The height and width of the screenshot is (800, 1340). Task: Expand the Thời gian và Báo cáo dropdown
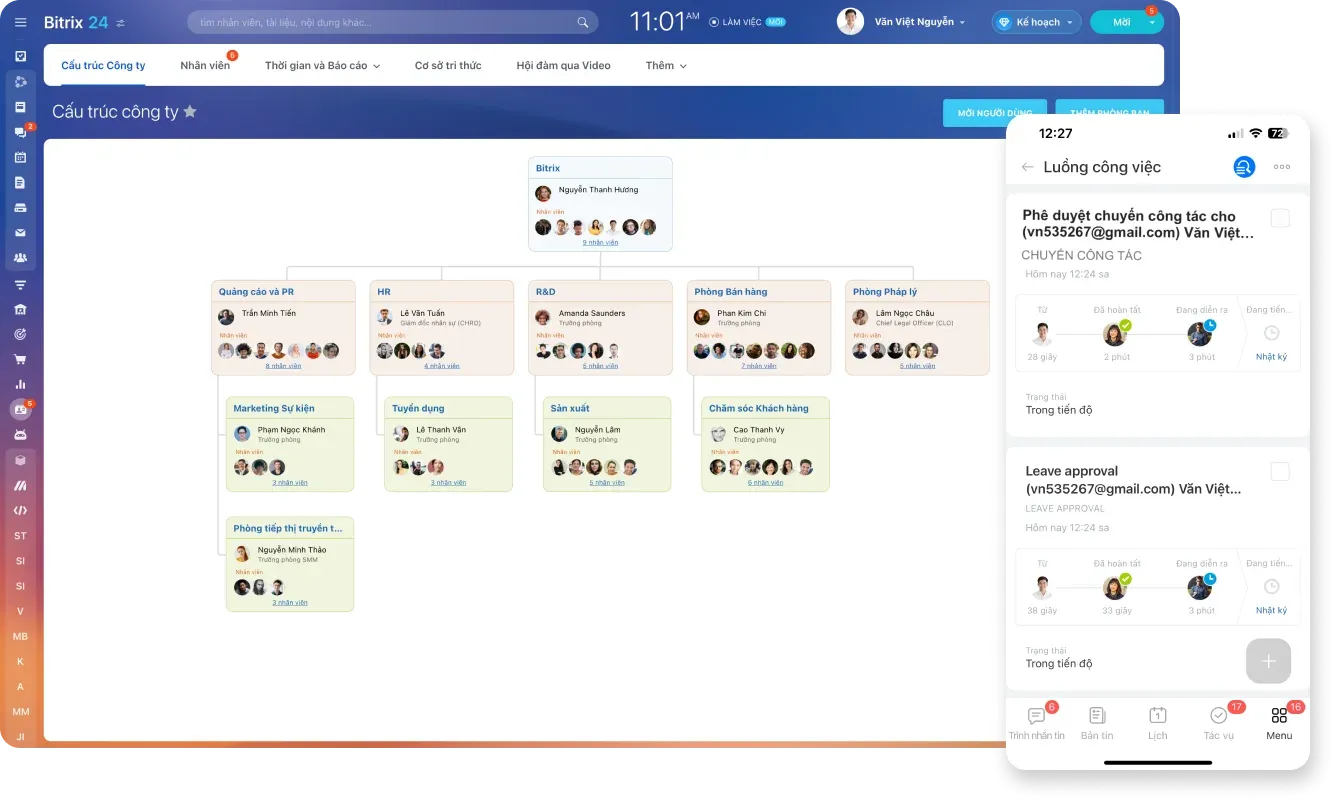coord(322,66)
